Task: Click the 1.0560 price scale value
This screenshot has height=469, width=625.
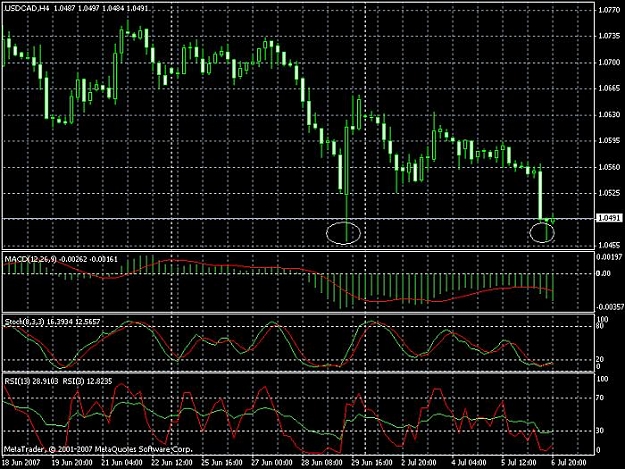Action: (609, 167)
